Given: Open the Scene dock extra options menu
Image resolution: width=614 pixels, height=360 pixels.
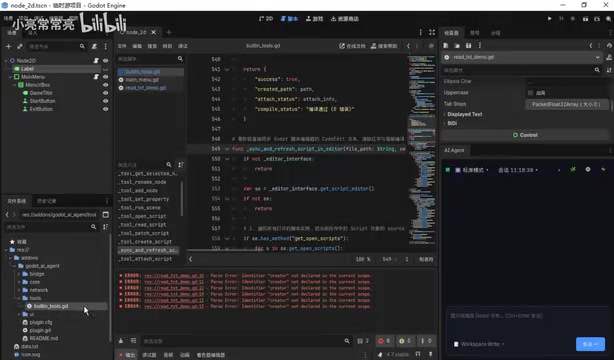Looking at the screenshot, I should click(105, 46).
